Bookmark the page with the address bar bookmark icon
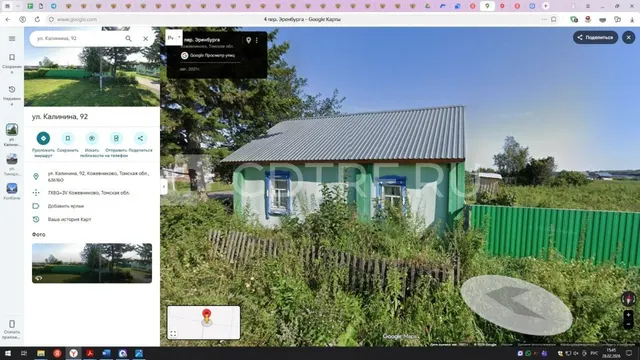Image resolution: width=640 pixels, height=360 pixels. [x=553, y=19]
